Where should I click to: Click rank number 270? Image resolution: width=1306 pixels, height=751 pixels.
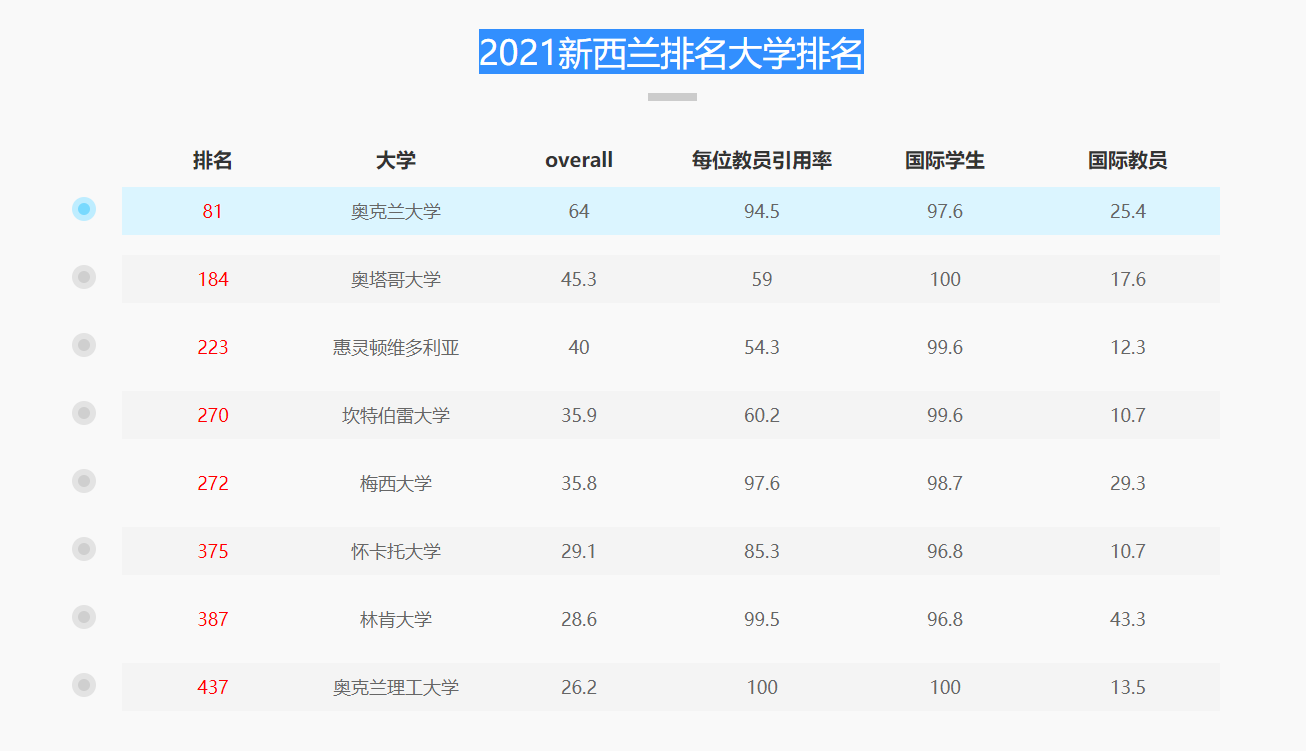213,415
